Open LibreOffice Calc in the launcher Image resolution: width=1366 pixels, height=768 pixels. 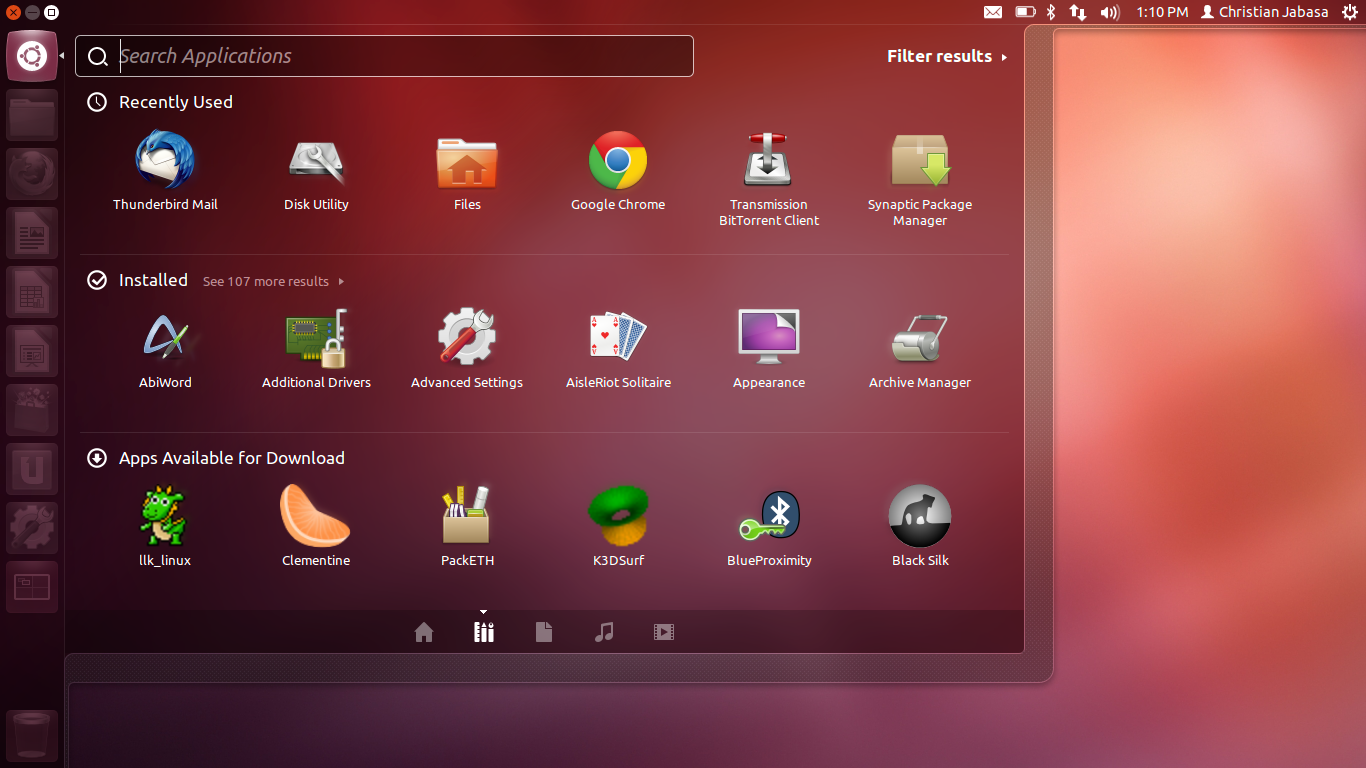32,292
